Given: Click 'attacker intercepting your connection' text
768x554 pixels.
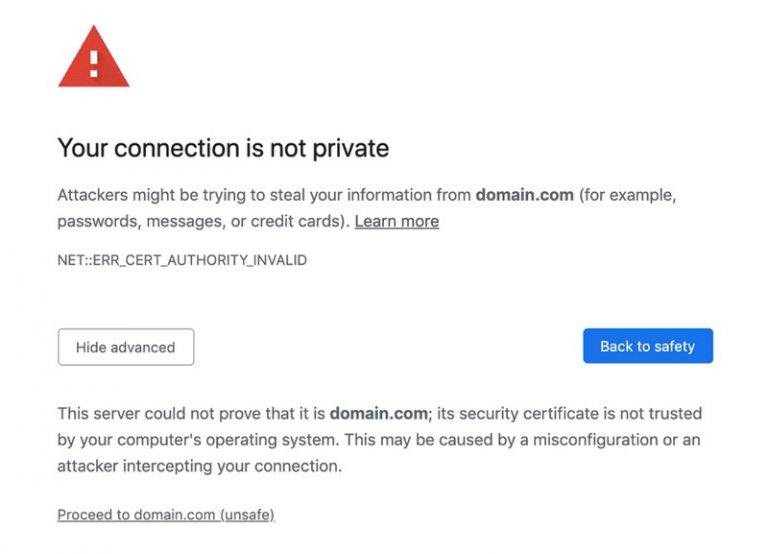Looking at the screenshot, I should (199, 465).
